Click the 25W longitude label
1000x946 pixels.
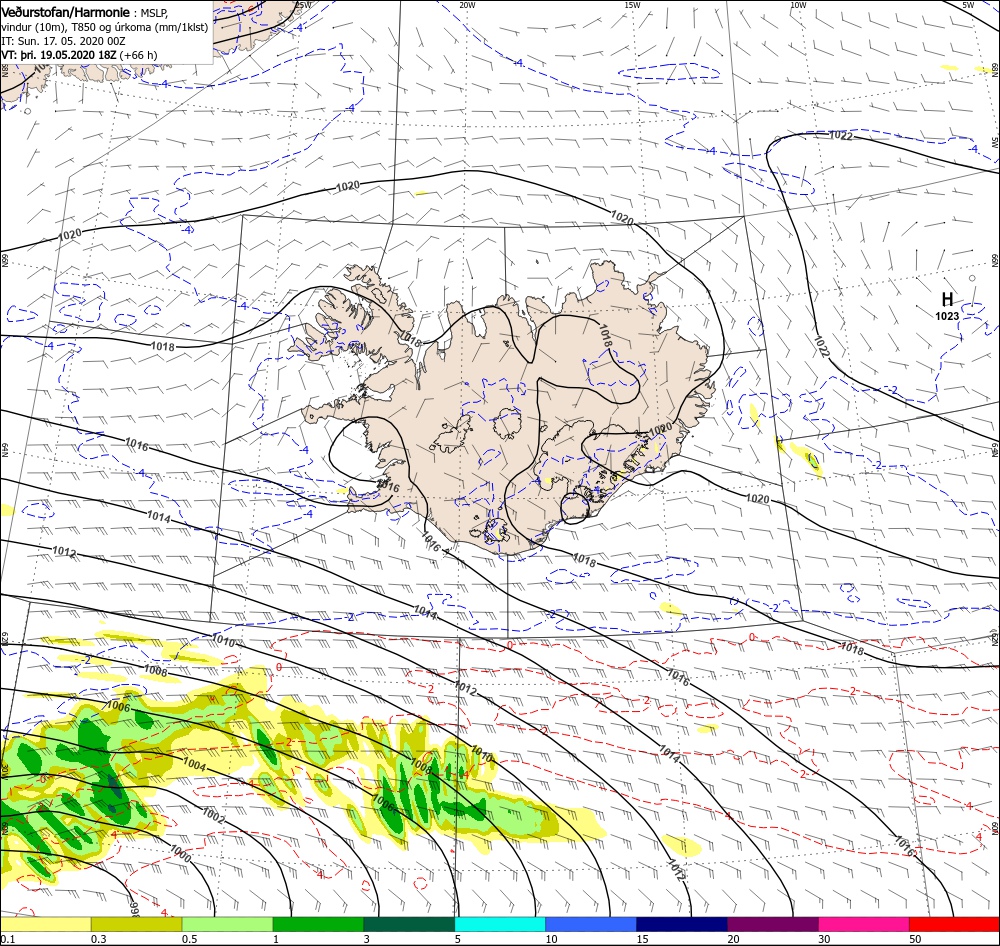click(x=304, y=5)
